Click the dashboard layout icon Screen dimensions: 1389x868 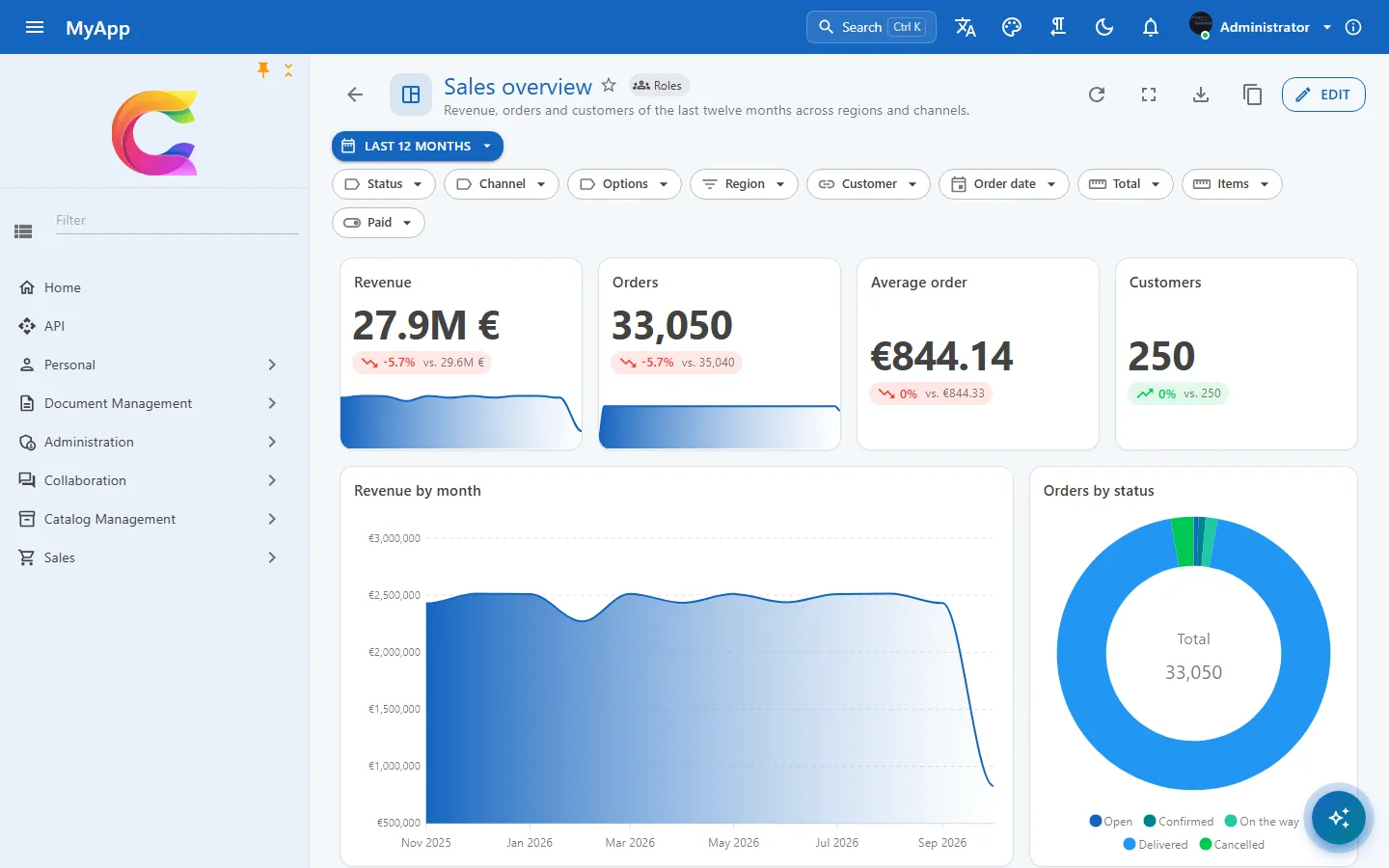[x=411, y=95]
